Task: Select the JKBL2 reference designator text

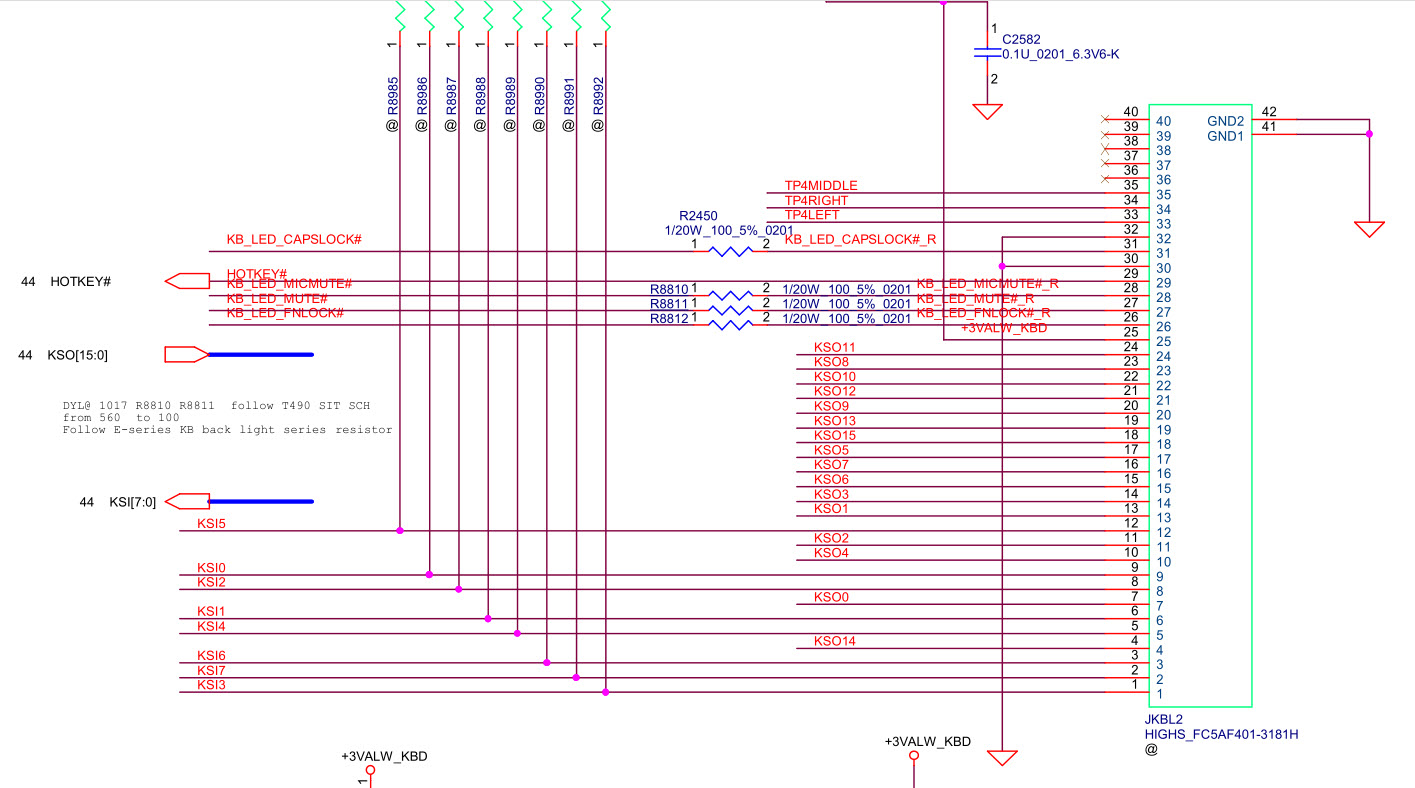Action: click(x=1164, y=719)
